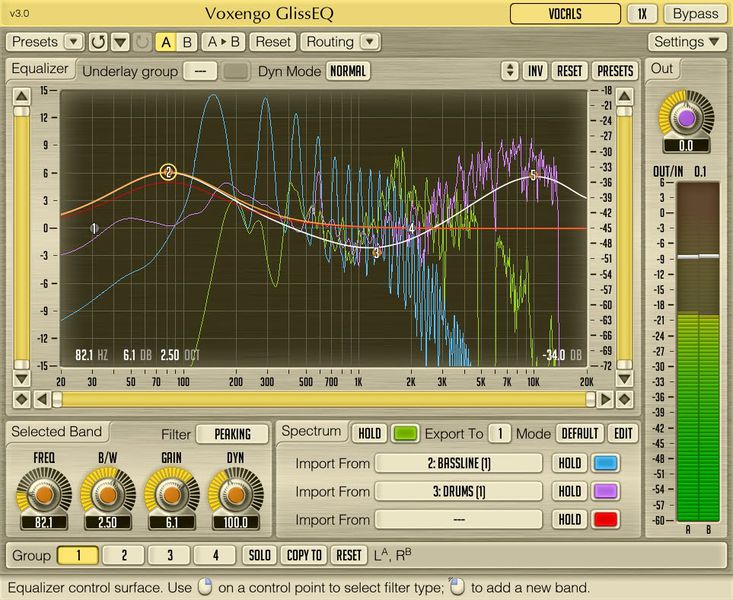Open the Spectrum tab
The width and height of the screenshot is (733, 600).
[x=311, y=432]
